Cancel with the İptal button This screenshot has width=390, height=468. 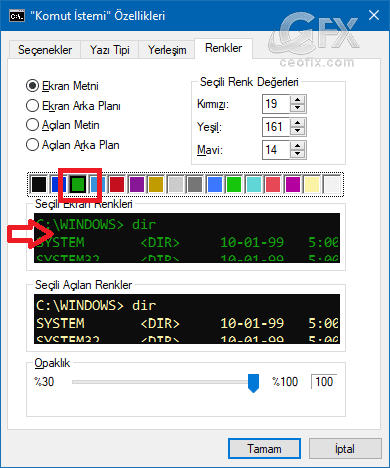tap(345, 449)
